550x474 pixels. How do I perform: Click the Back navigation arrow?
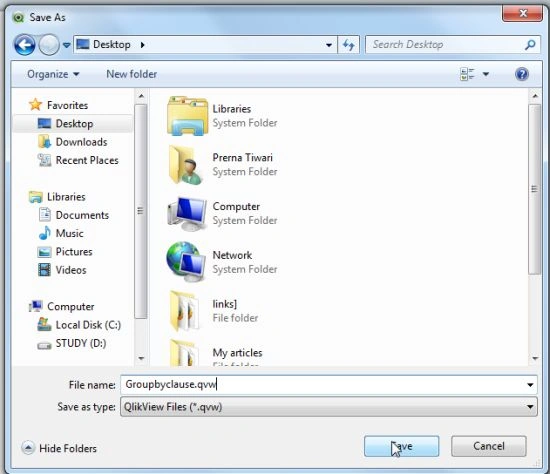[24, 45]
